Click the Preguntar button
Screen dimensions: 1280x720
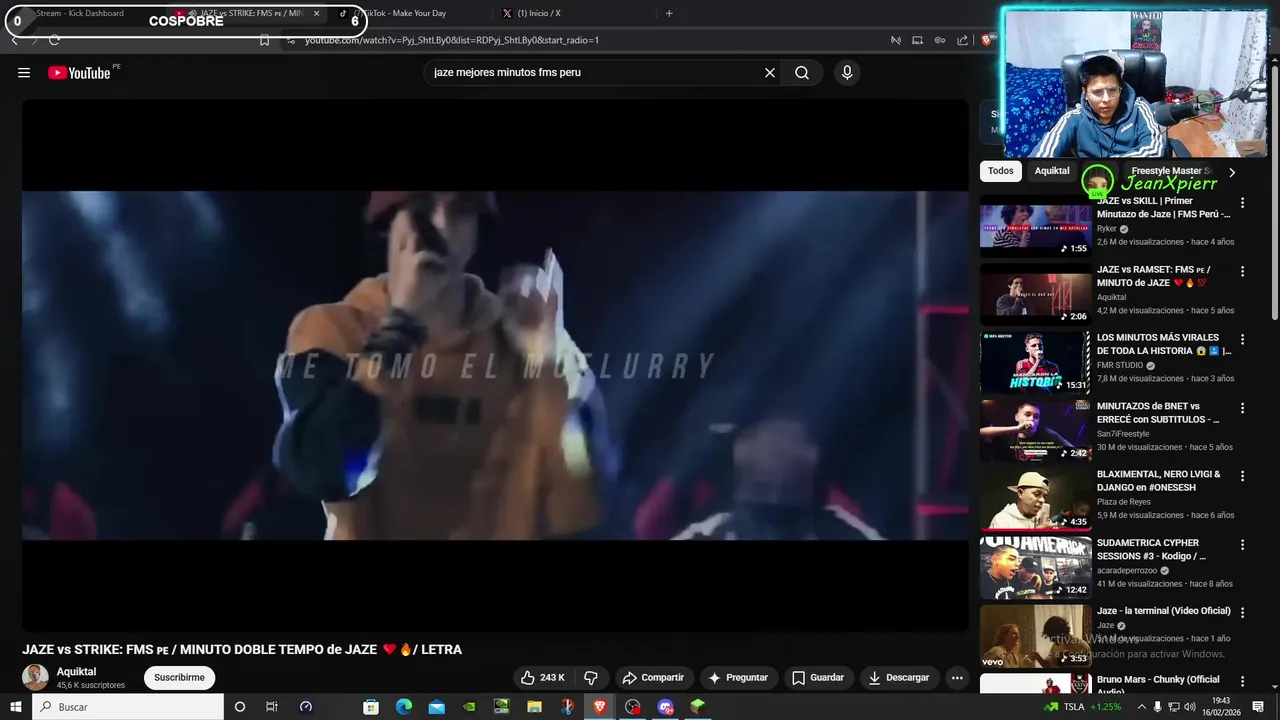[738, 677]
